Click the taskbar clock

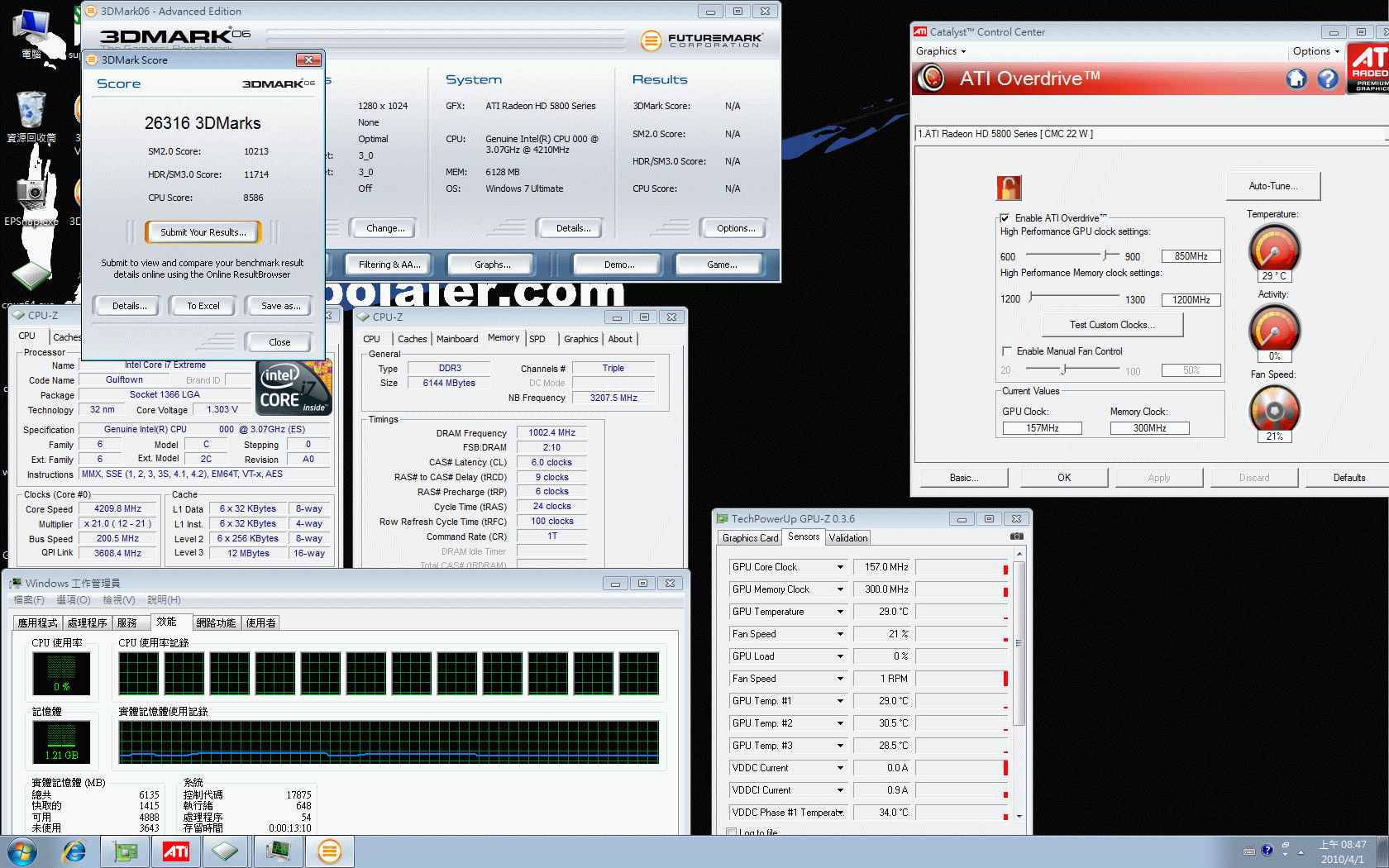(1343, 851)
